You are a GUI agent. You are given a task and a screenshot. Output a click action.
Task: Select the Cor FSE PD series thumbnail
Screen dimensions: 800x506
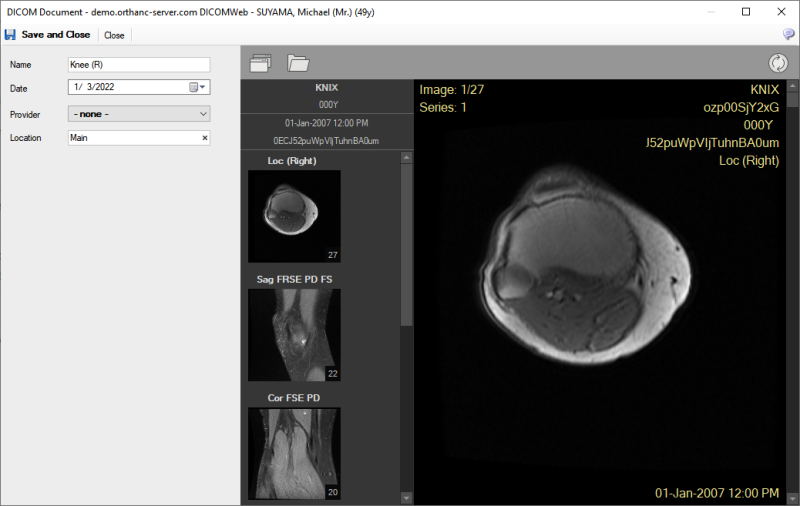click(x=294, y=452)
